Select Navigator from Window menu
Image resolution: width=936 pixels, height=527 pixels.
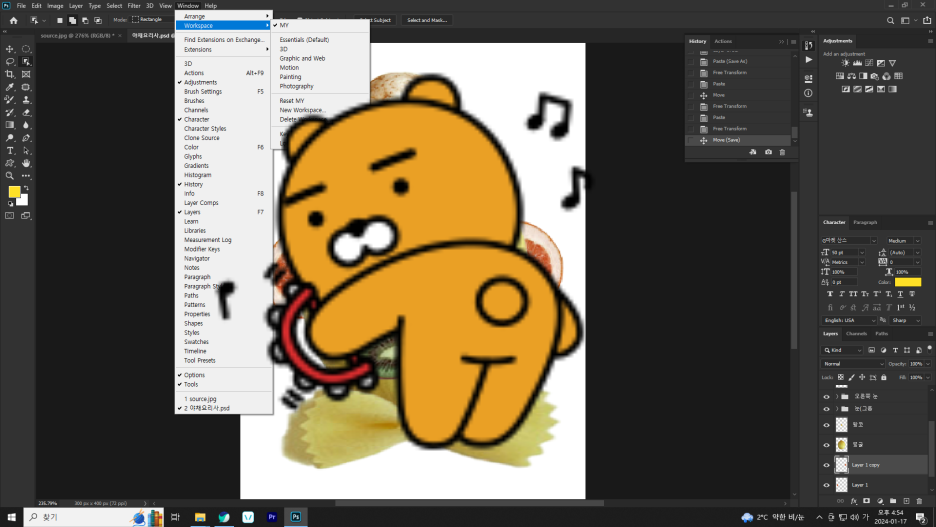tap(197, 258)
